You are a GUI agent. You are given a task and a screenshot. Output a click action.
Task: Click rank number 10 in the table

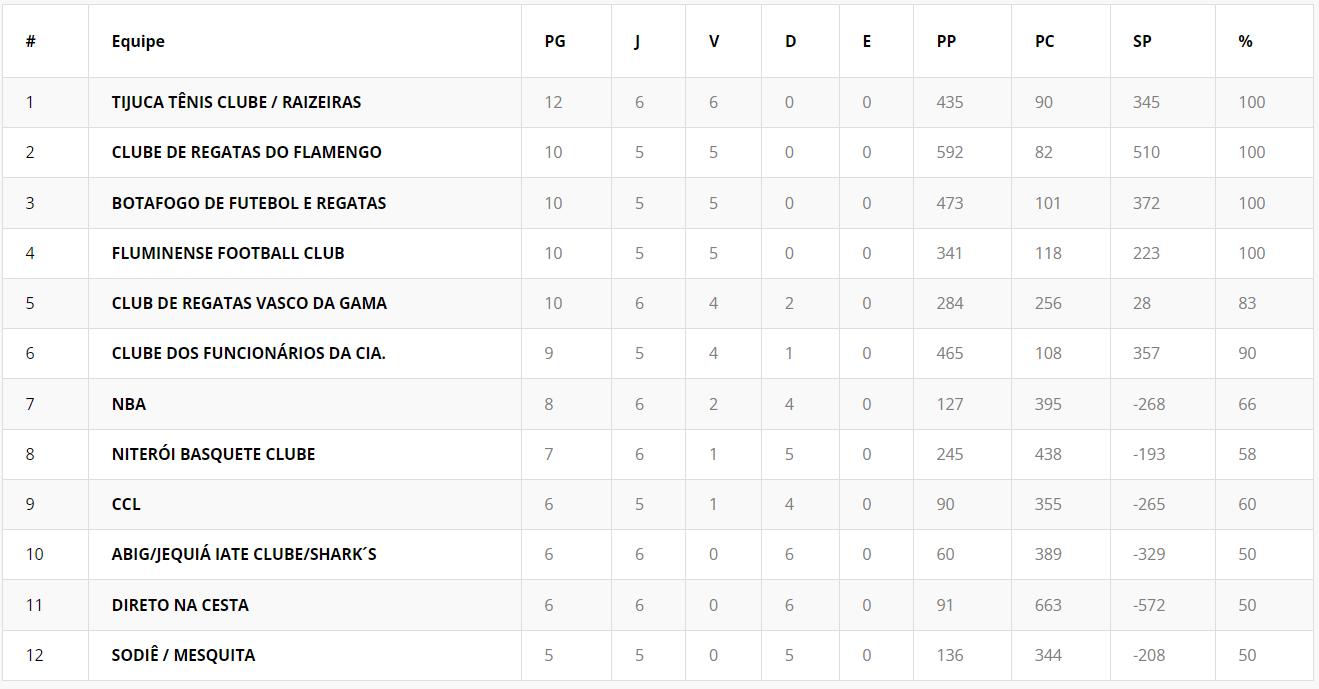(35, 554)
